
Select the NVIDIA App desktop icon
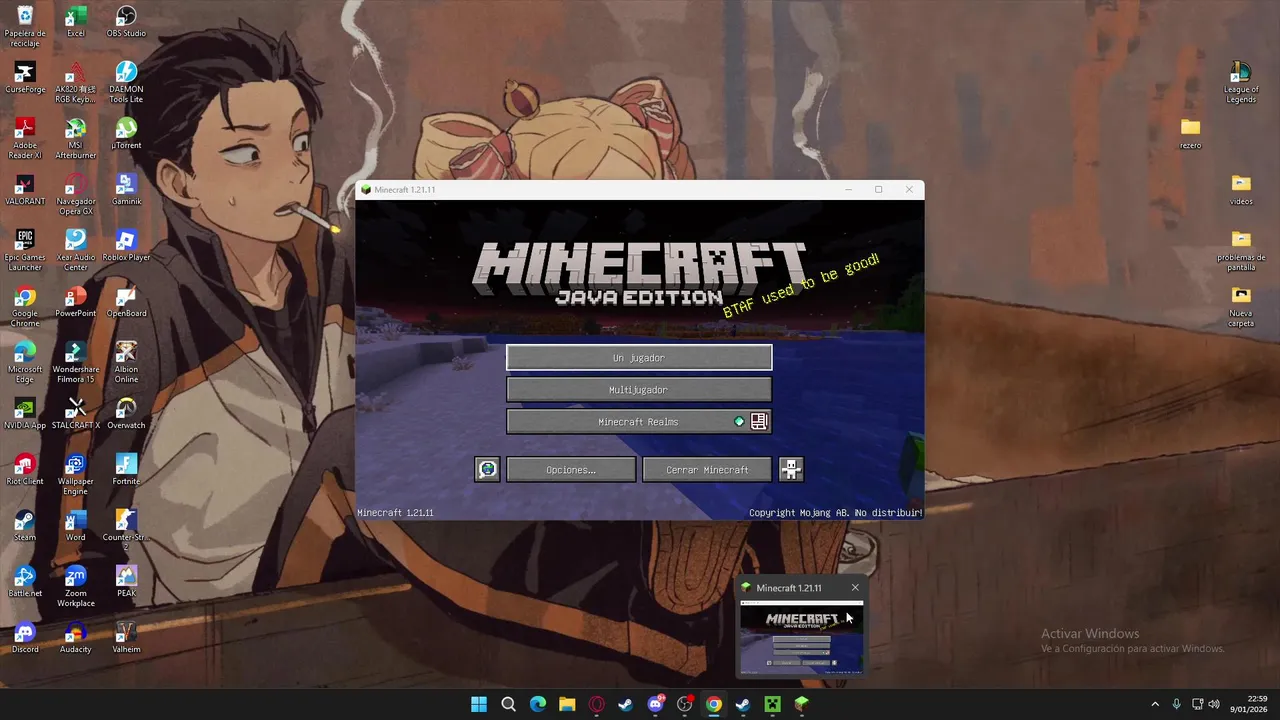point(25,415)
